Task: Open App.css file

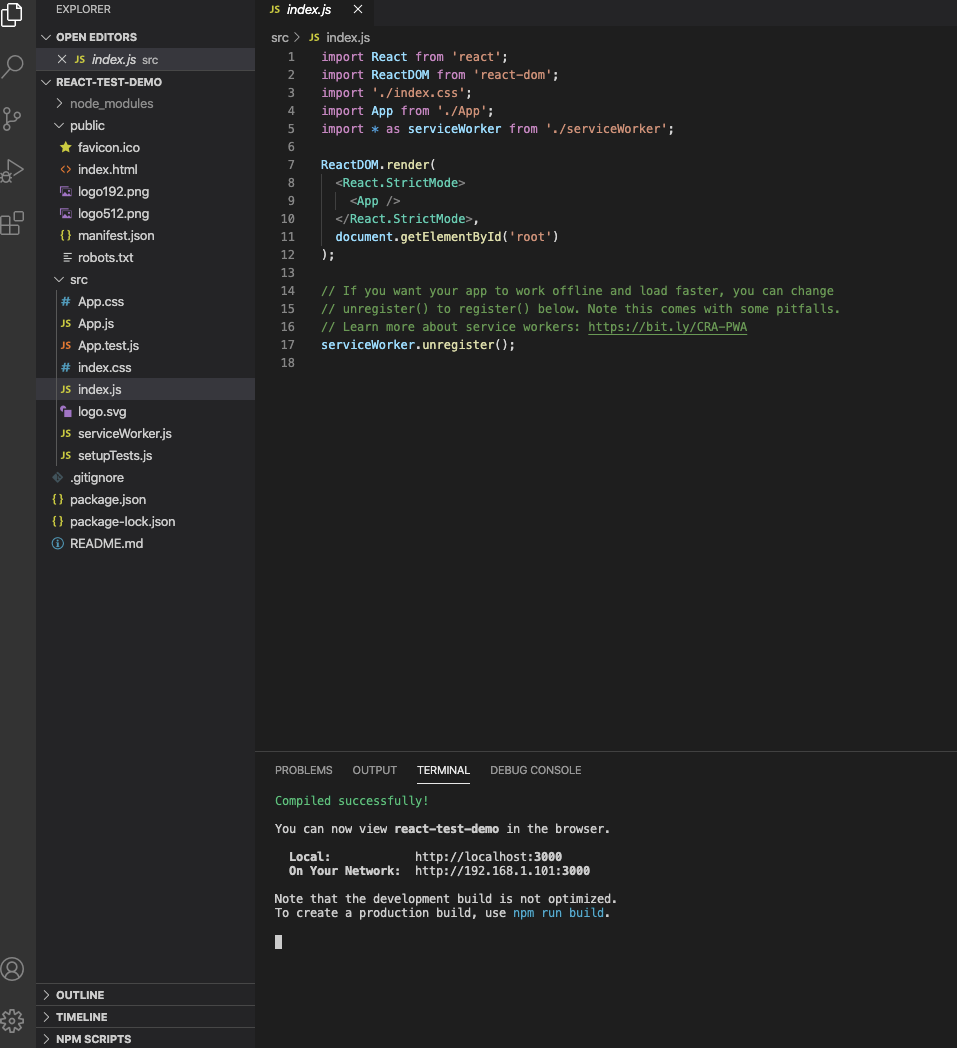Action: coord(146,301)
